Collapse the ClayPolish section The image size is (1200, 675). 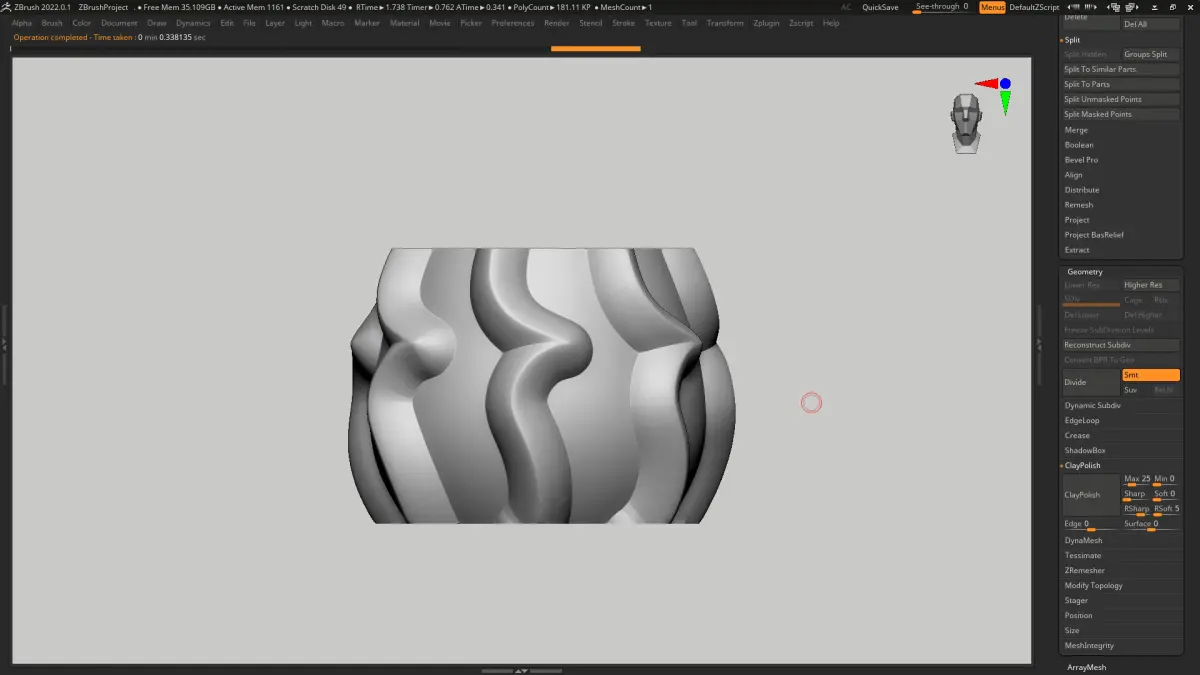[x=1082, y=466]
